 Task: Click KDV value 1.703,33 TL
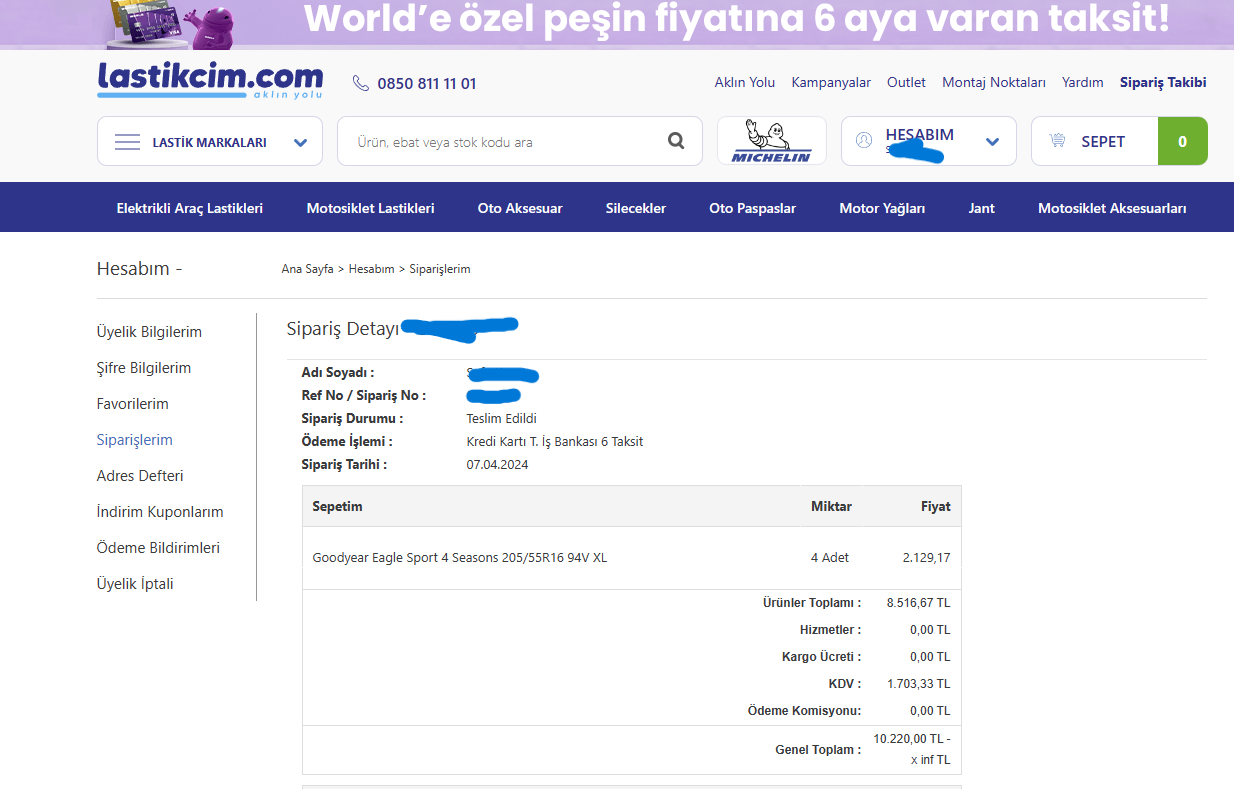coord(918,684)
